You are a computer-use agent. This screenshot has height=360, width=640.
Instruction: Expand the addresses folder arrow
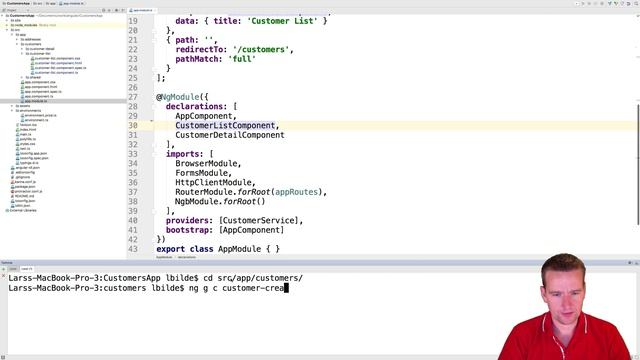coord(17,40)
